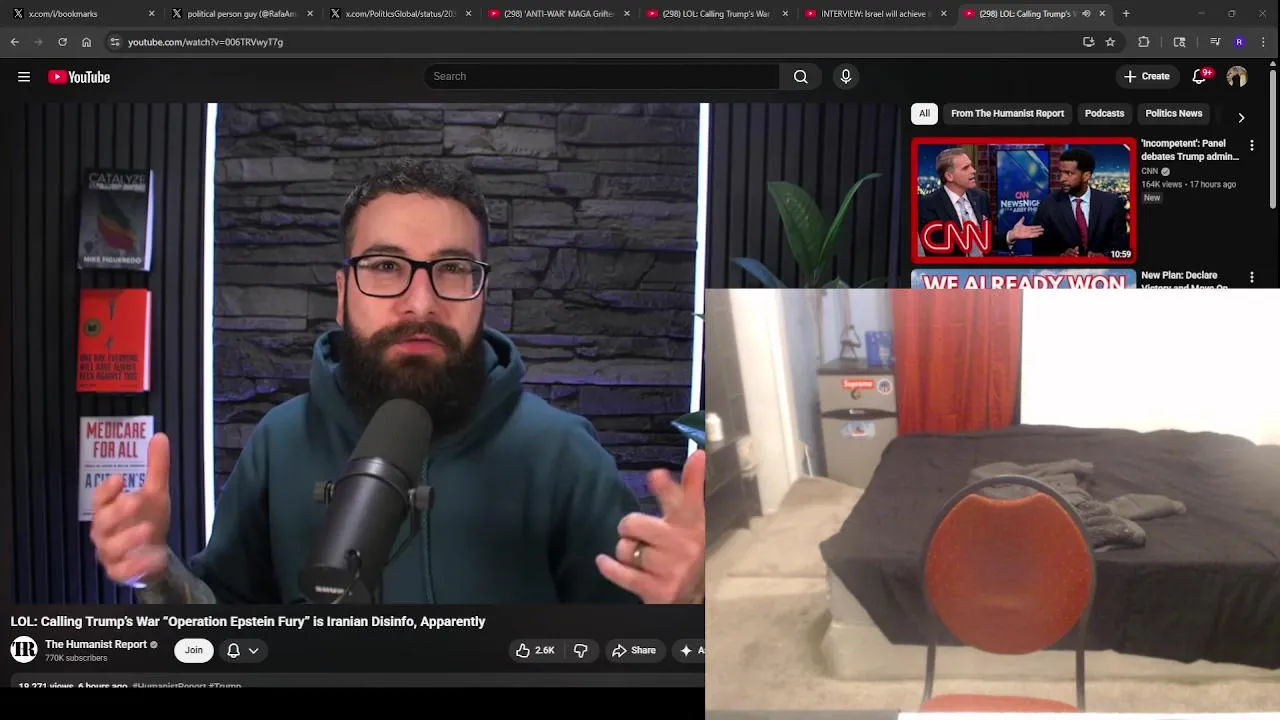Open the YouTube hamburger guide menu

tap(24, 77)
